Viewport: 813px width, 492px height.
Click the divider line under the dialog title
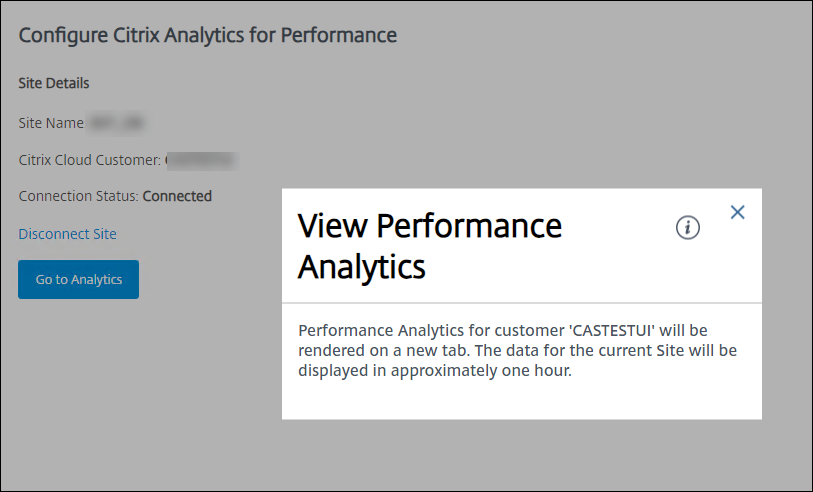tap(522, 302)
